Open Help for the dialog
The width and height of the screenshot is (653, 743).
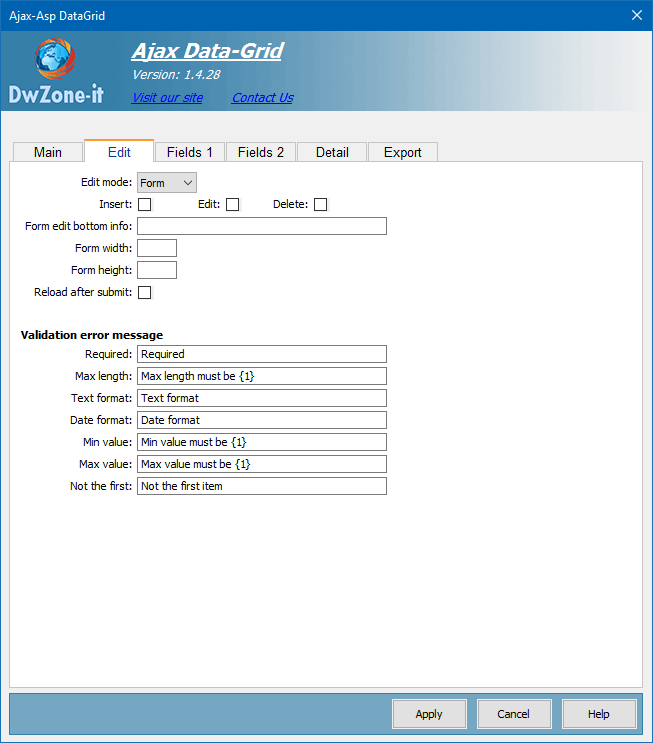click(598, 714)
